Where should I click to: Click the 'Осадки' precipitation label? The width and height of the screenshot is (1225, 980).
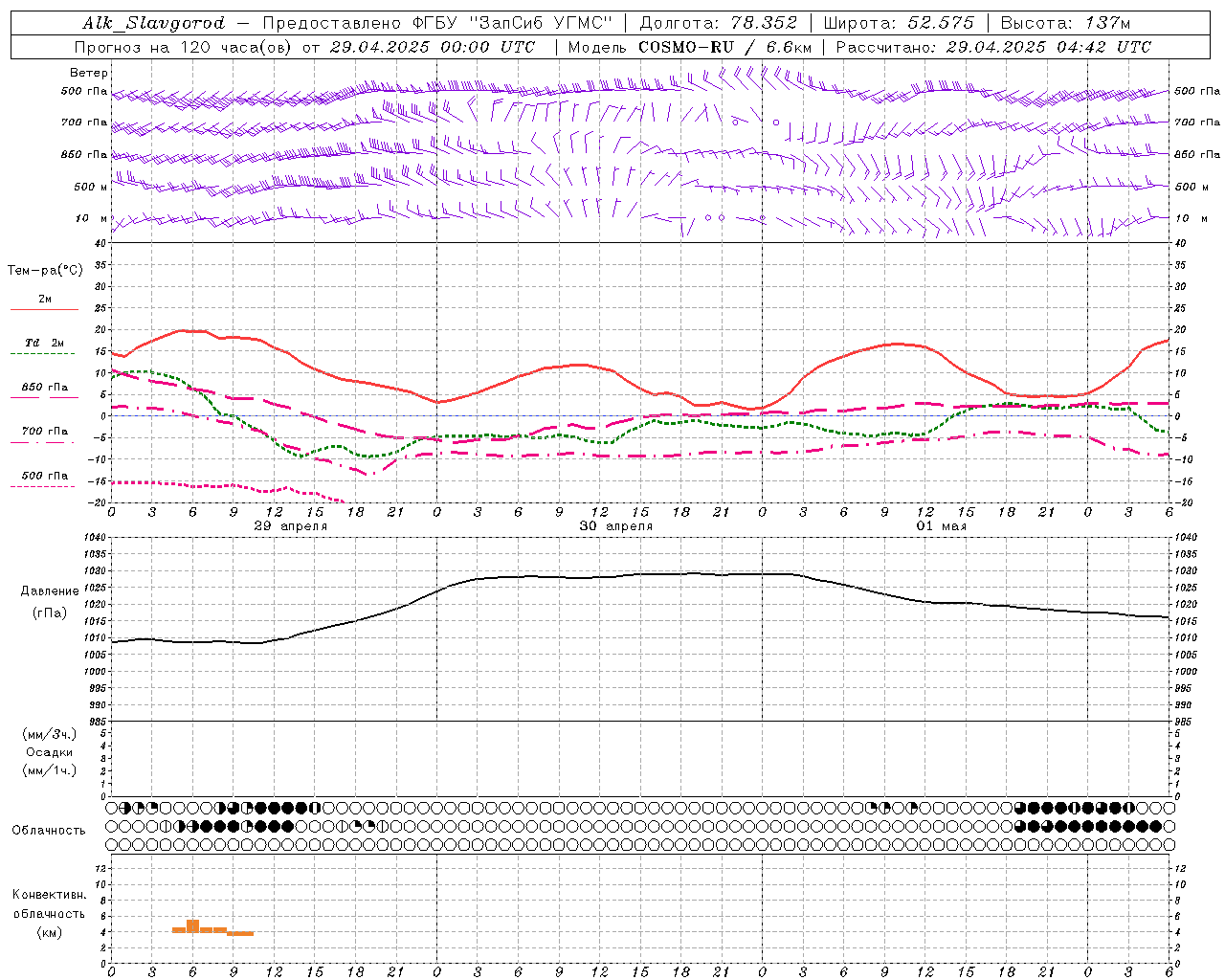coord(50,752)
